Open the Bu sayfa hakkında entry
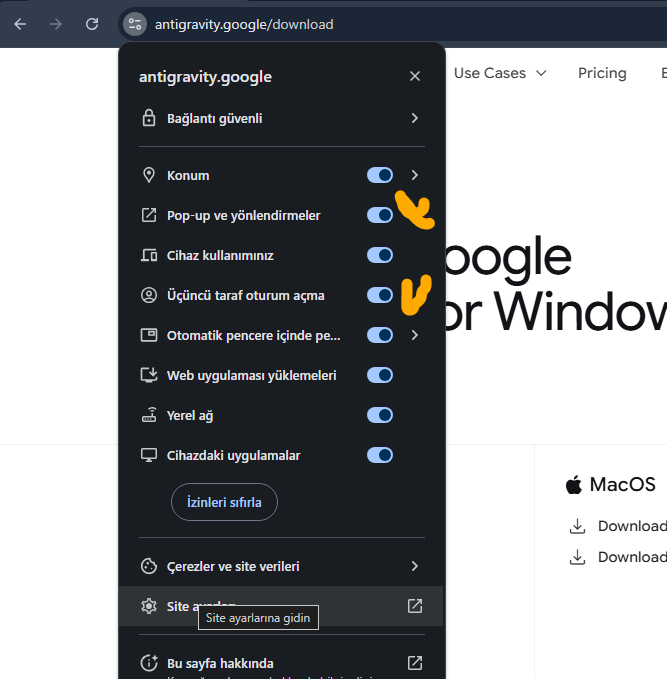The height and width of the screenshot is (679, 667). point(282,663)
